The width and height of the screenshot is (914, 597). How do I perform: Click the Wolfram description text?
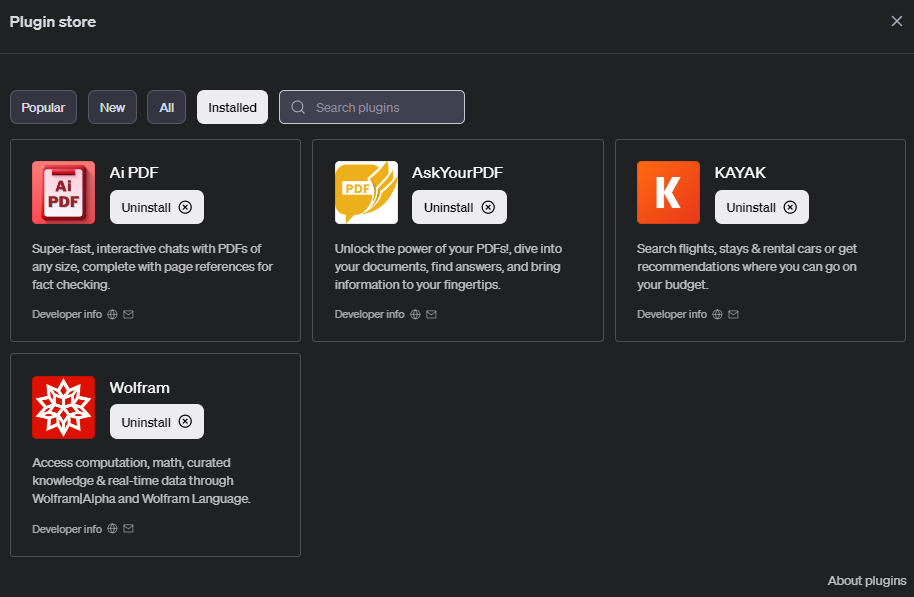coord(141,481)
